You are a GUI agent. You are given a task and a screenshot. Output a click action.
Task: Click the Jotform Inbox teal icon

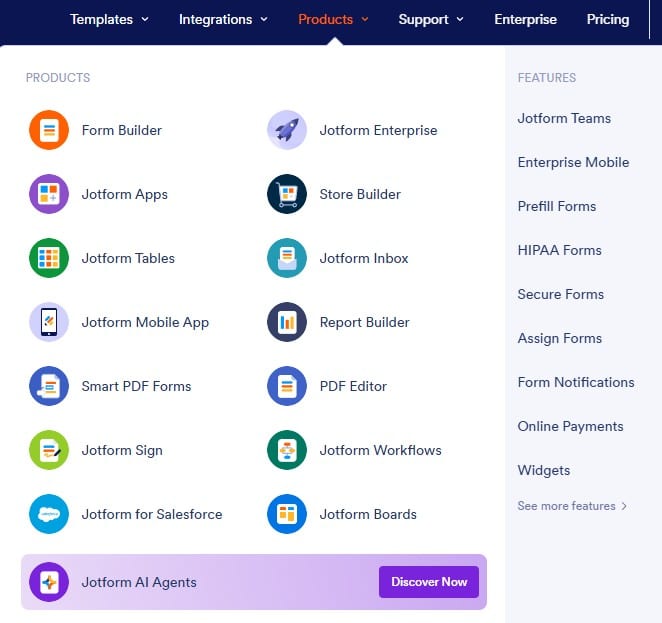tap(287, 258)
